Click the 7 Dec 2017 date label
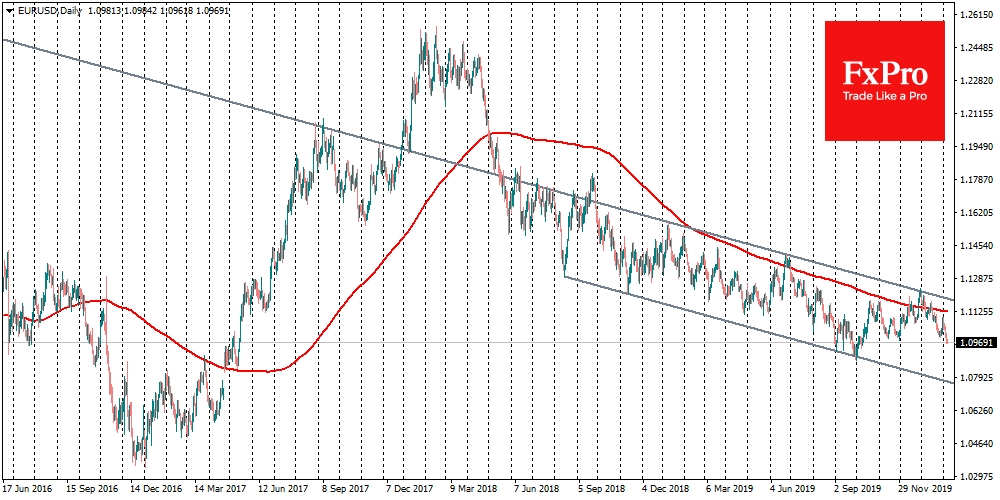The height and width of the screenshot is (500, 1000). (411, 489)
